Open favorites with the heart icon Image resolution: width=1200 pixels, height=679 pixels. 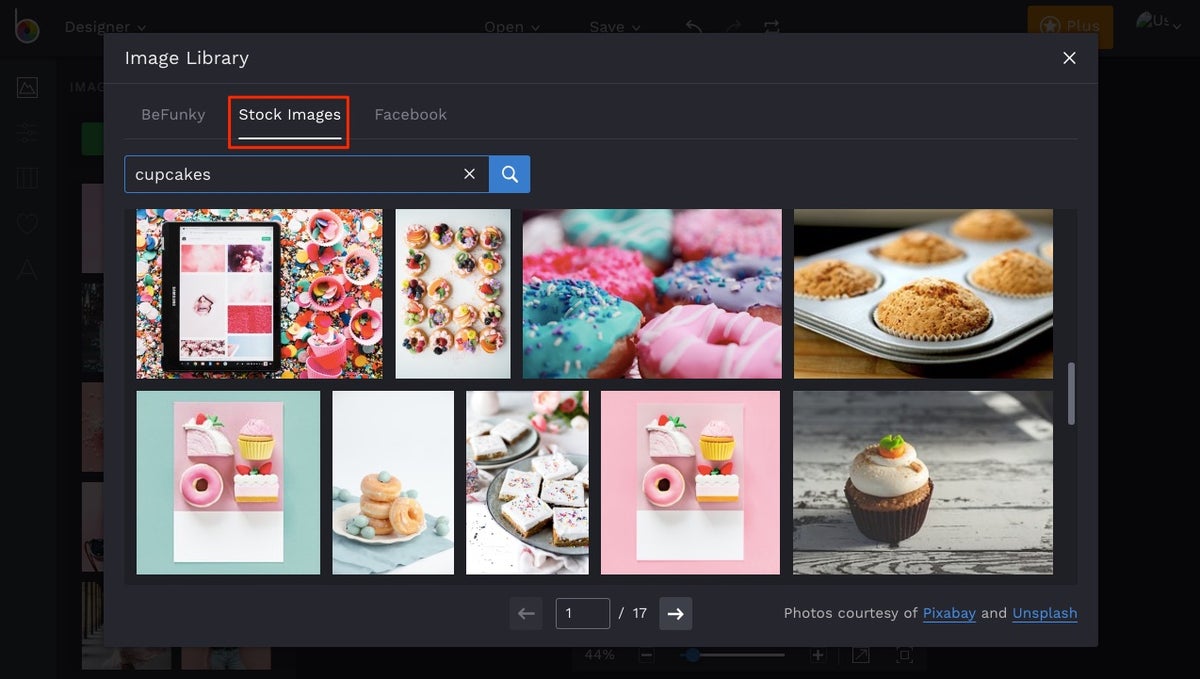point(25,224)
